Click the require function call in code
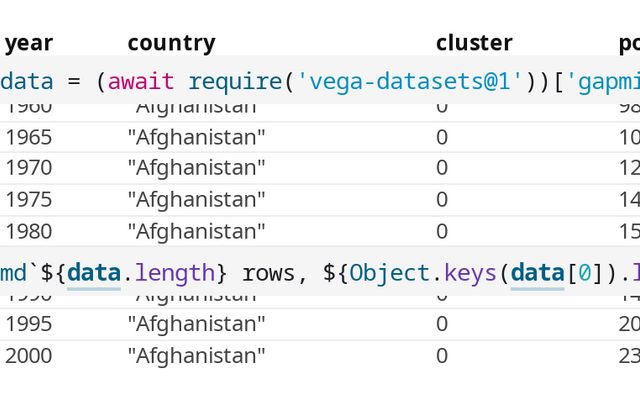 click(x=234, y=81)
